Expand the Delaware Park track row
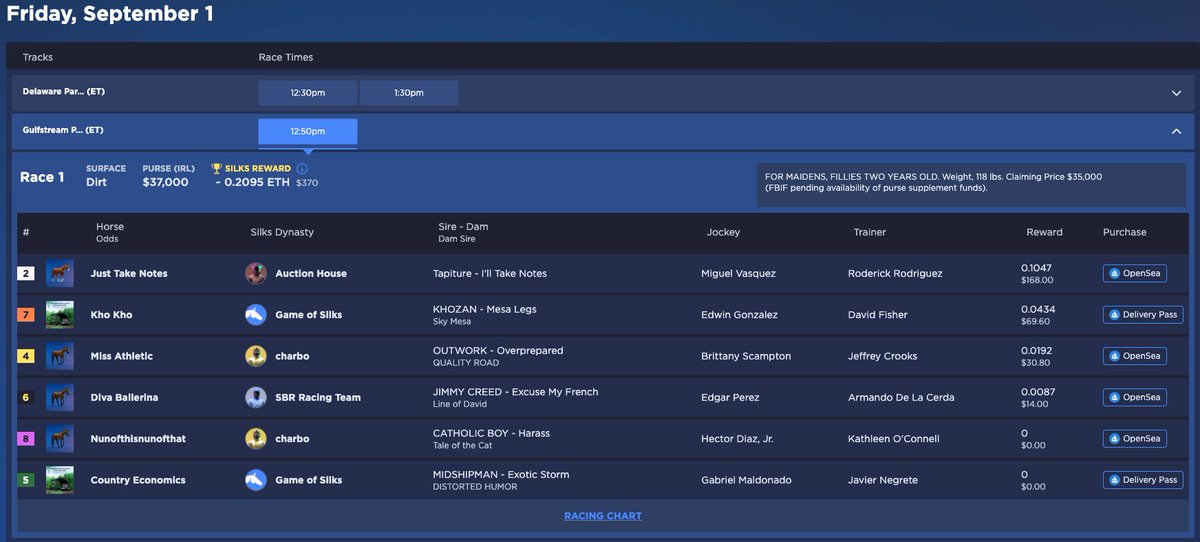The width and height of the screenshot is (1200, 542). pos(1176,93)
